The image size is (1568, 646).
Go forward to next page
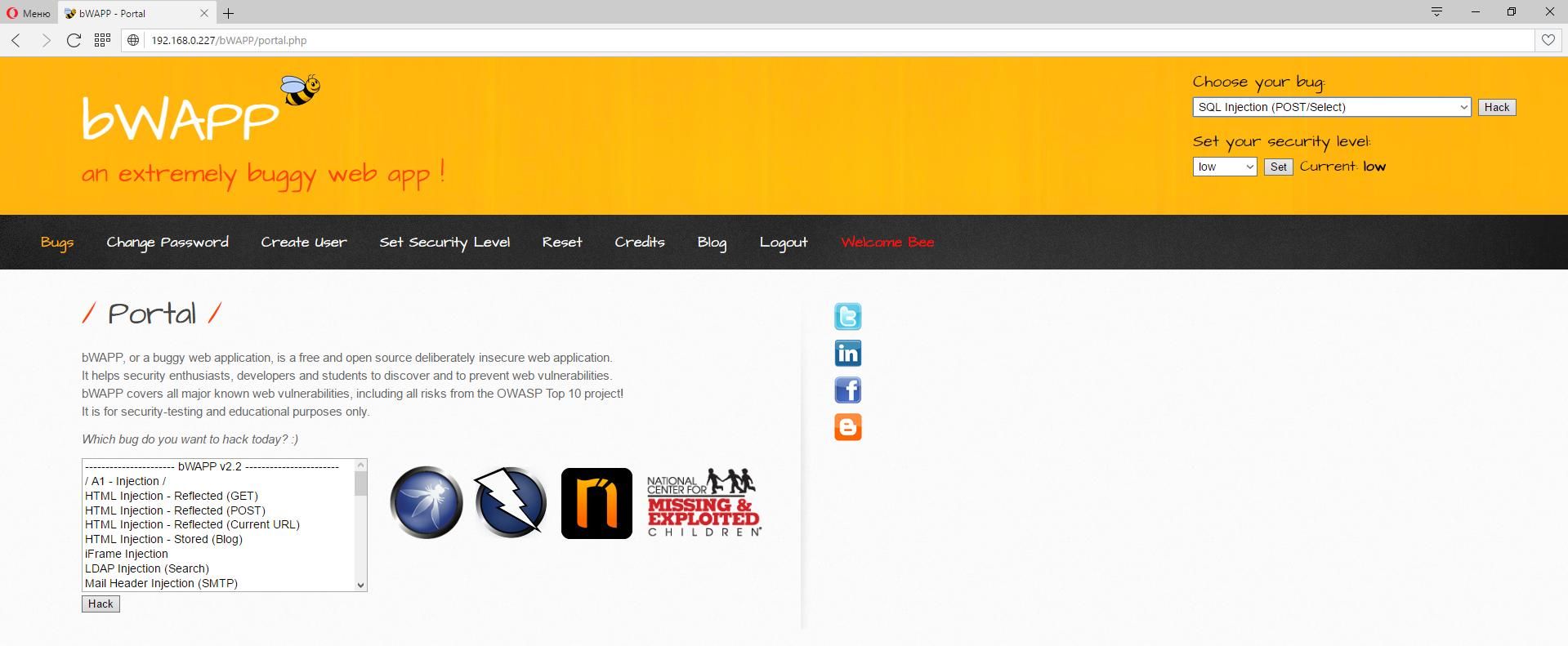point(46,40)
